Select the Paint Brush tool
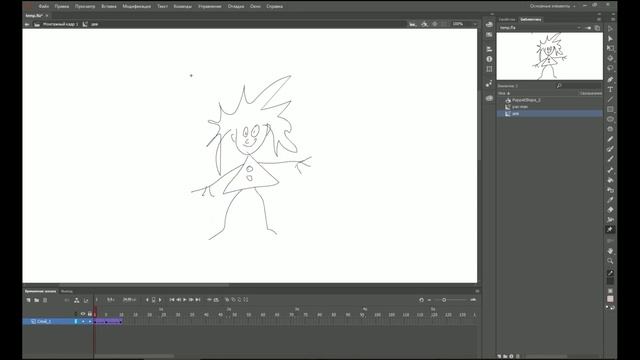 coord(610,149)
